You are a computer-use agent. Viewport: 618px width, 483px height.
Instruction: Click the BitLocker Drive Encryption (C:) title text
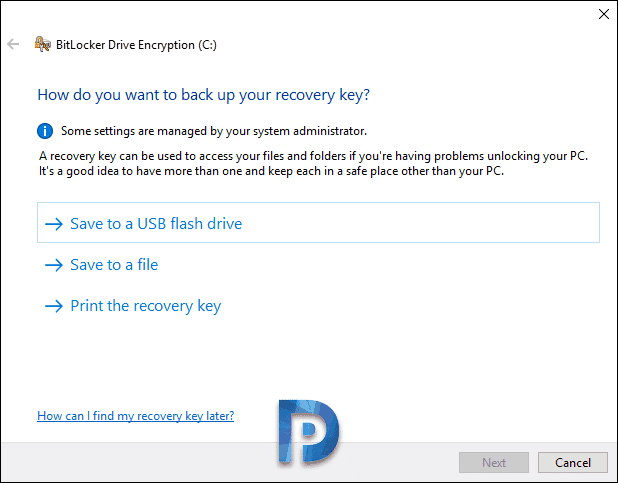point(136,45)
